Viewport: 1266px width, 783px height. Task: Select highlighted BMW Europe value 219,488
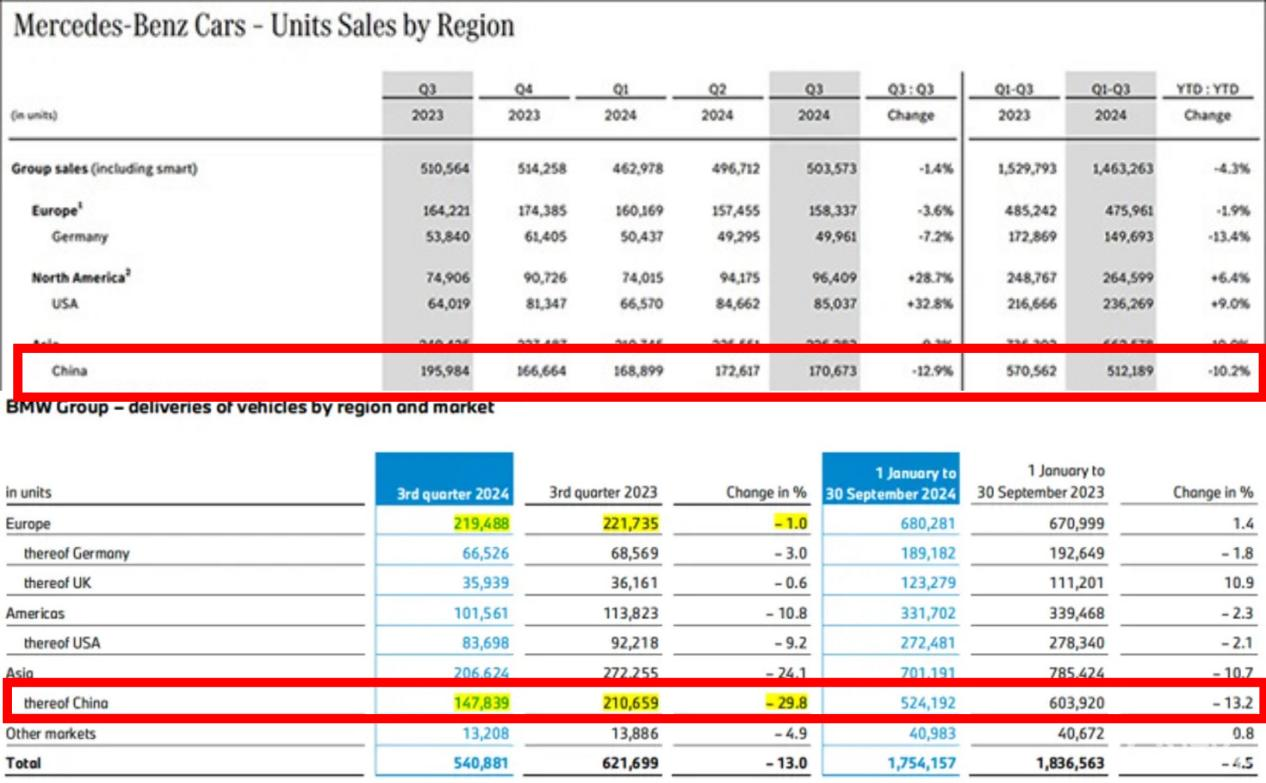(x=481, y=524)
